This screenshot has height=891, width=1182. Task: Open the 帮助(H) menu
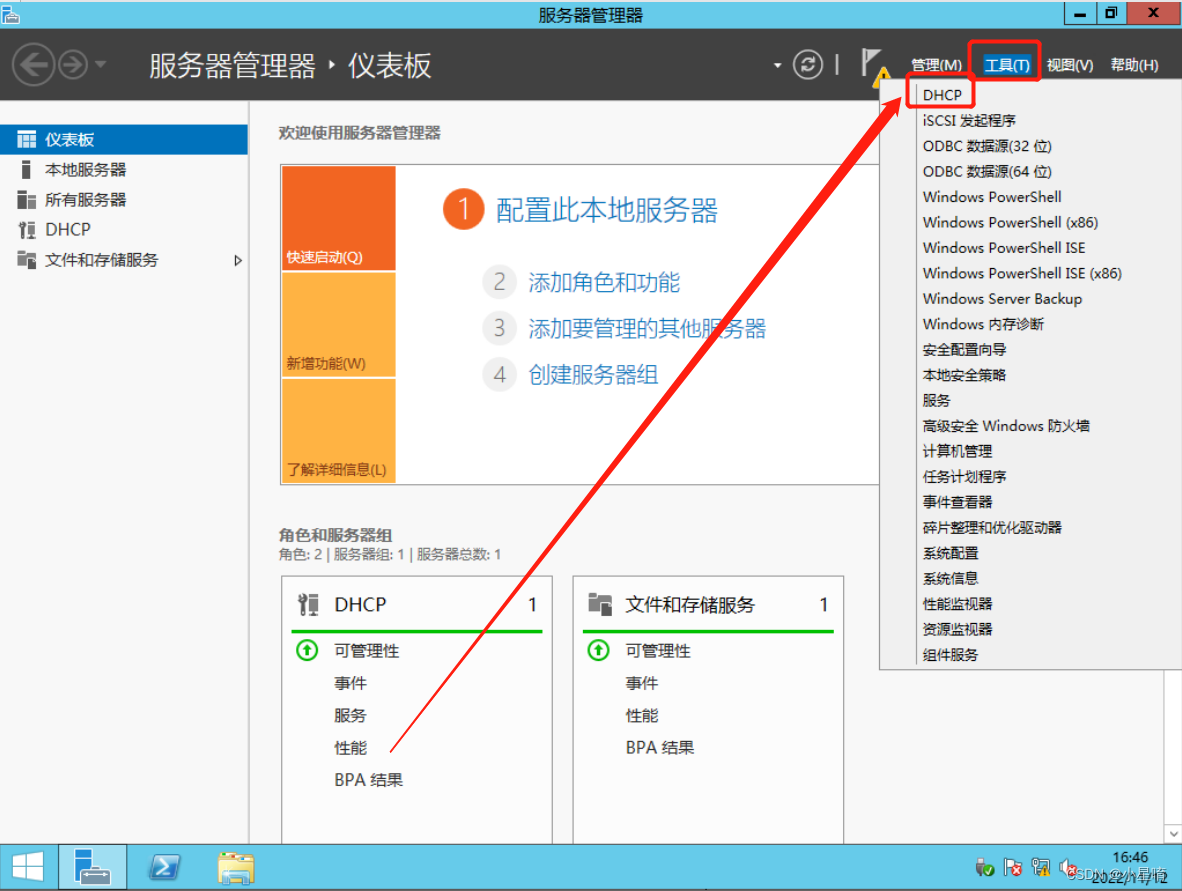(1135, 65)
